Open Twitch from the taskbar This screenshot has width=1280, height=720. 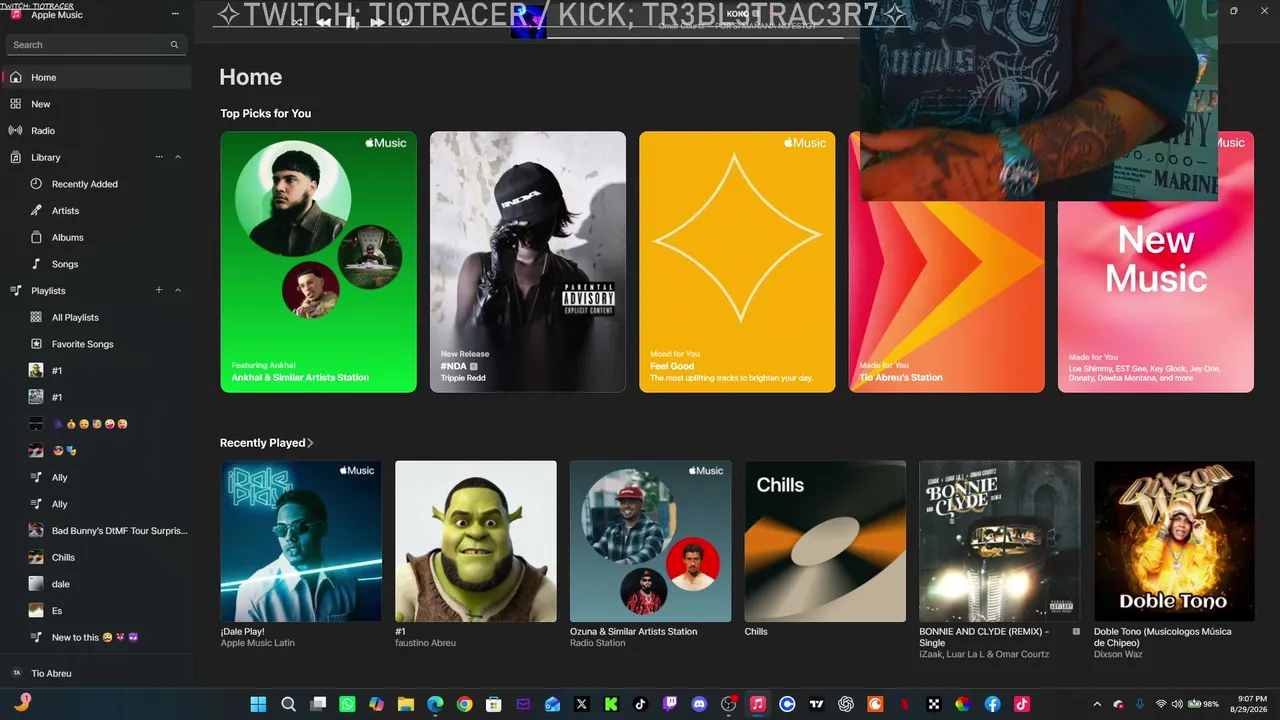click(670, 704)
